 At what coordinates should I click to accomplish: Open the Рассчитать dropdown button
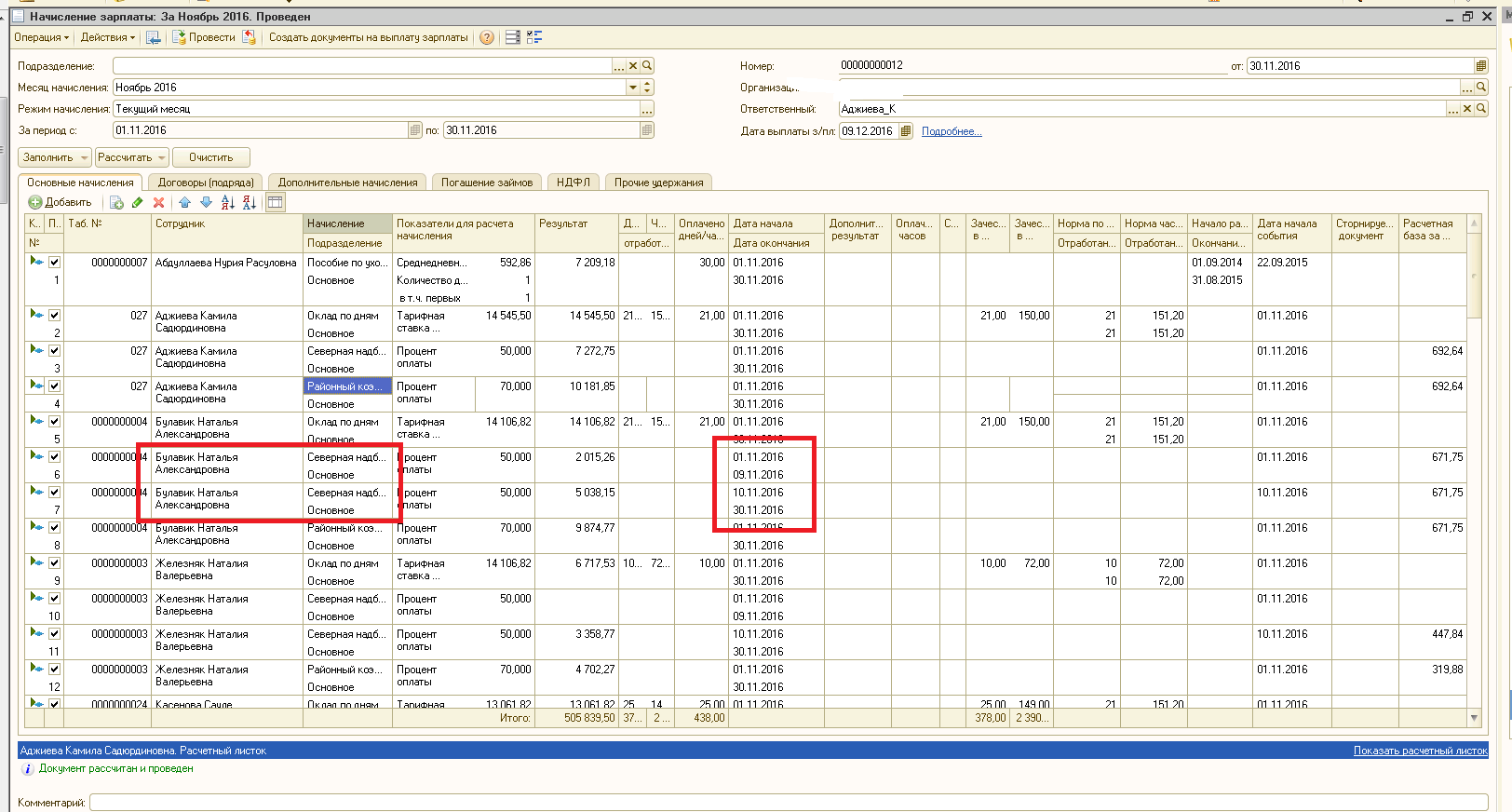(x=131, y=157)
